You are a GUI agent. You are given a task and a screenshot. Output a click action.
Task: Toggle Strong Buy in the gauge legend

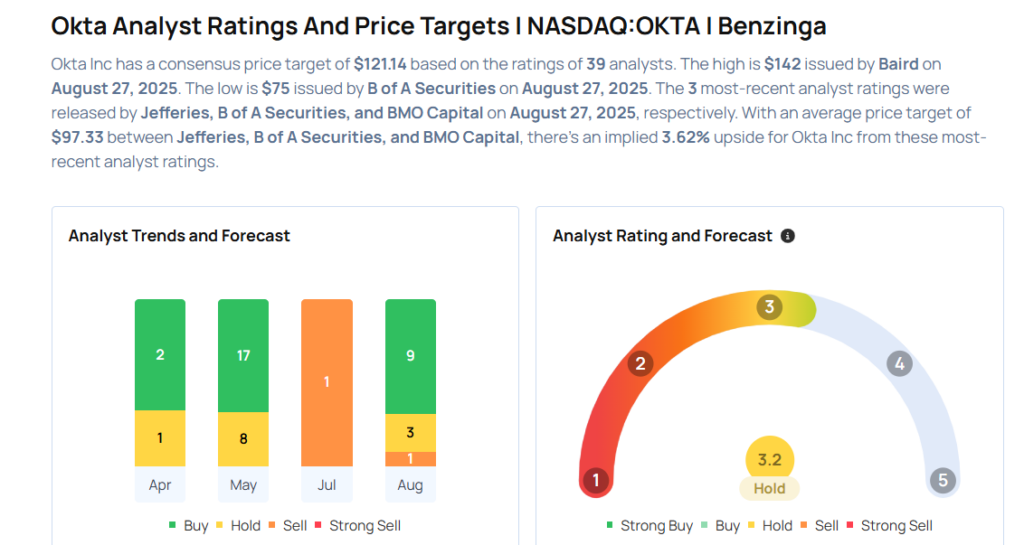click(650, 525)
